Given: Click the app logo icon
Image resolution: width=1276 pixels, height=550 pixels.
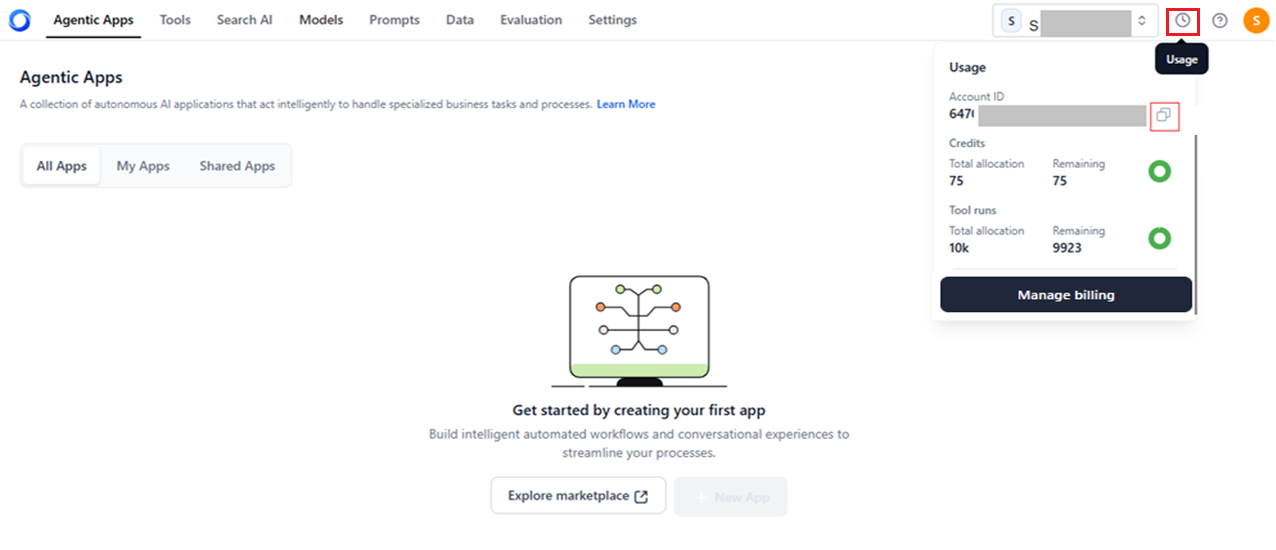Looking at the screenshot, I should [19, 20].
